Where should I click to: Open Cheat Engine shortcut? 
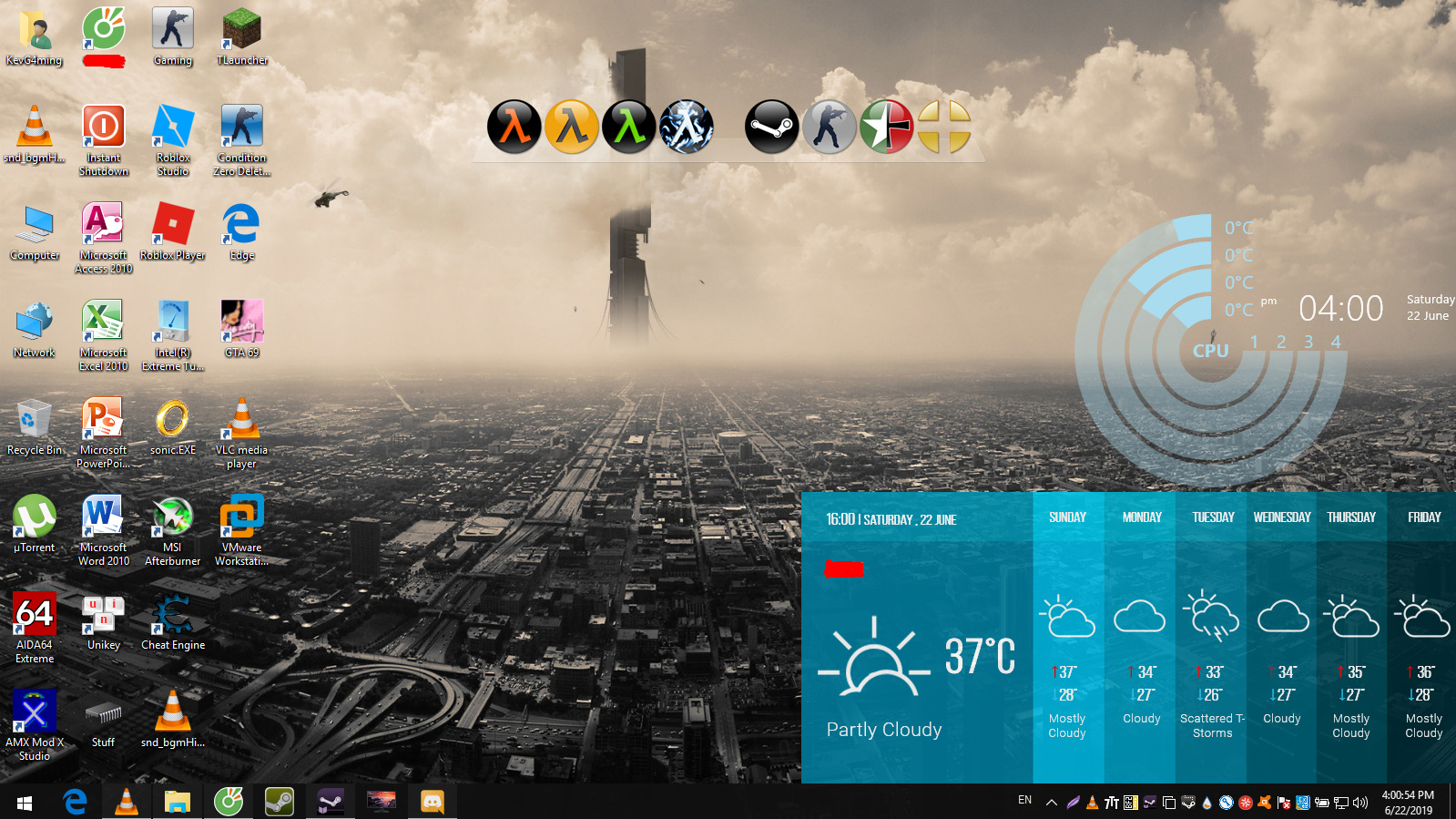click(x=173, y=621)
